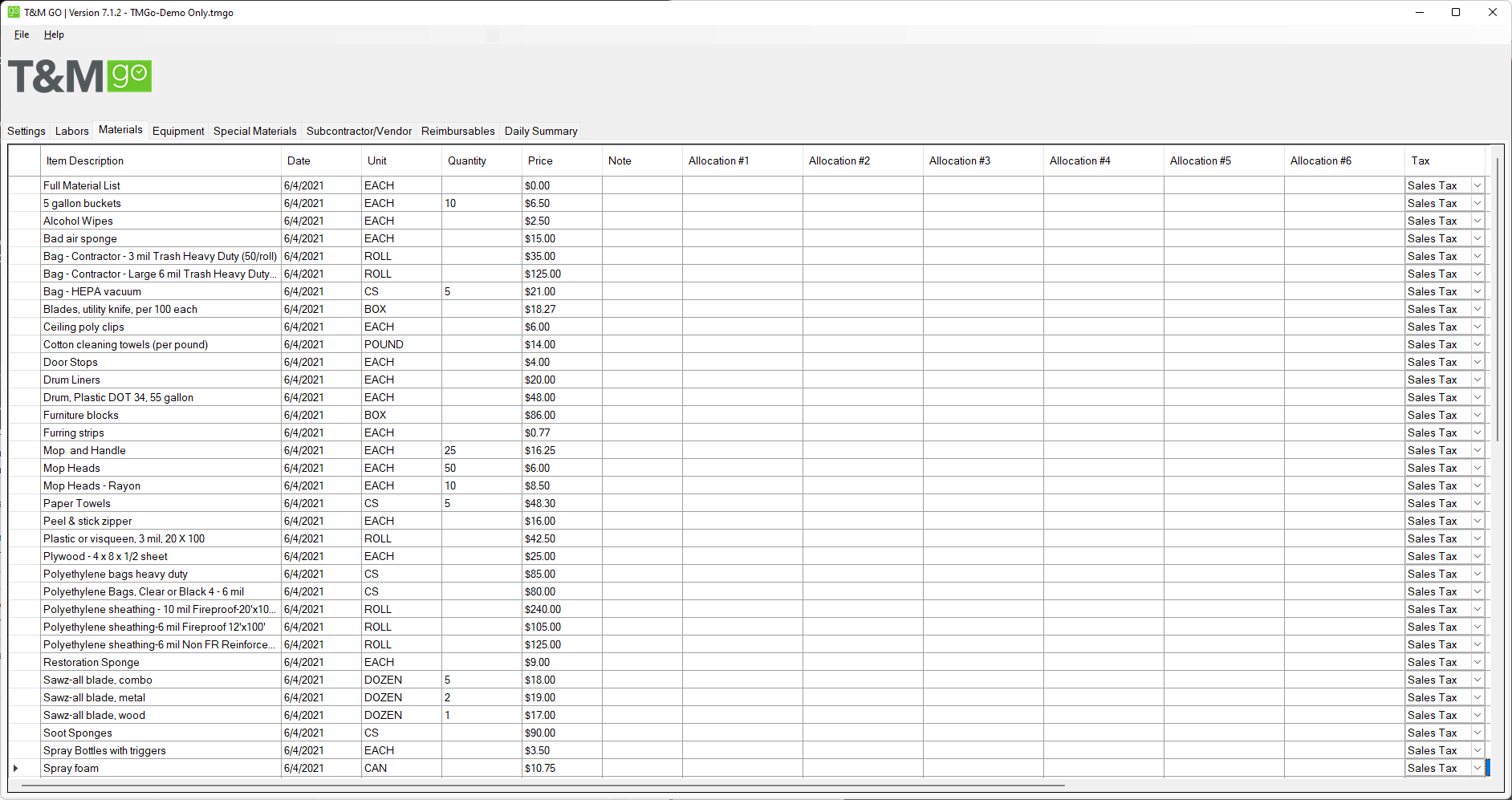Open the Subcontractor/Vendor tab
This screenshot has height=800, width=1512.
[x=359, y=131]
